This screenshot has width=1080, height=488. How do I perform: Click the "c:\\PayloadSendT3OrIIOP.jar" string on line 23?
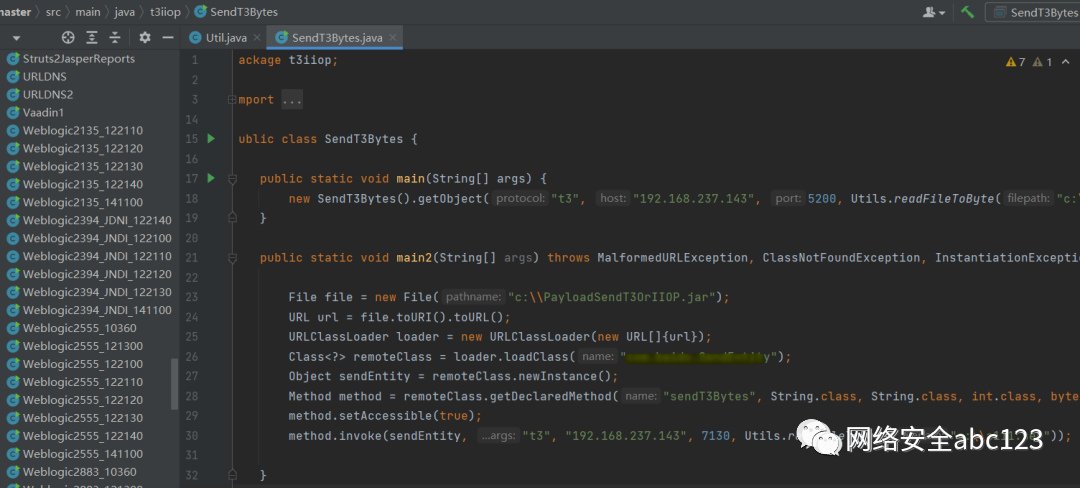point(612,297)
